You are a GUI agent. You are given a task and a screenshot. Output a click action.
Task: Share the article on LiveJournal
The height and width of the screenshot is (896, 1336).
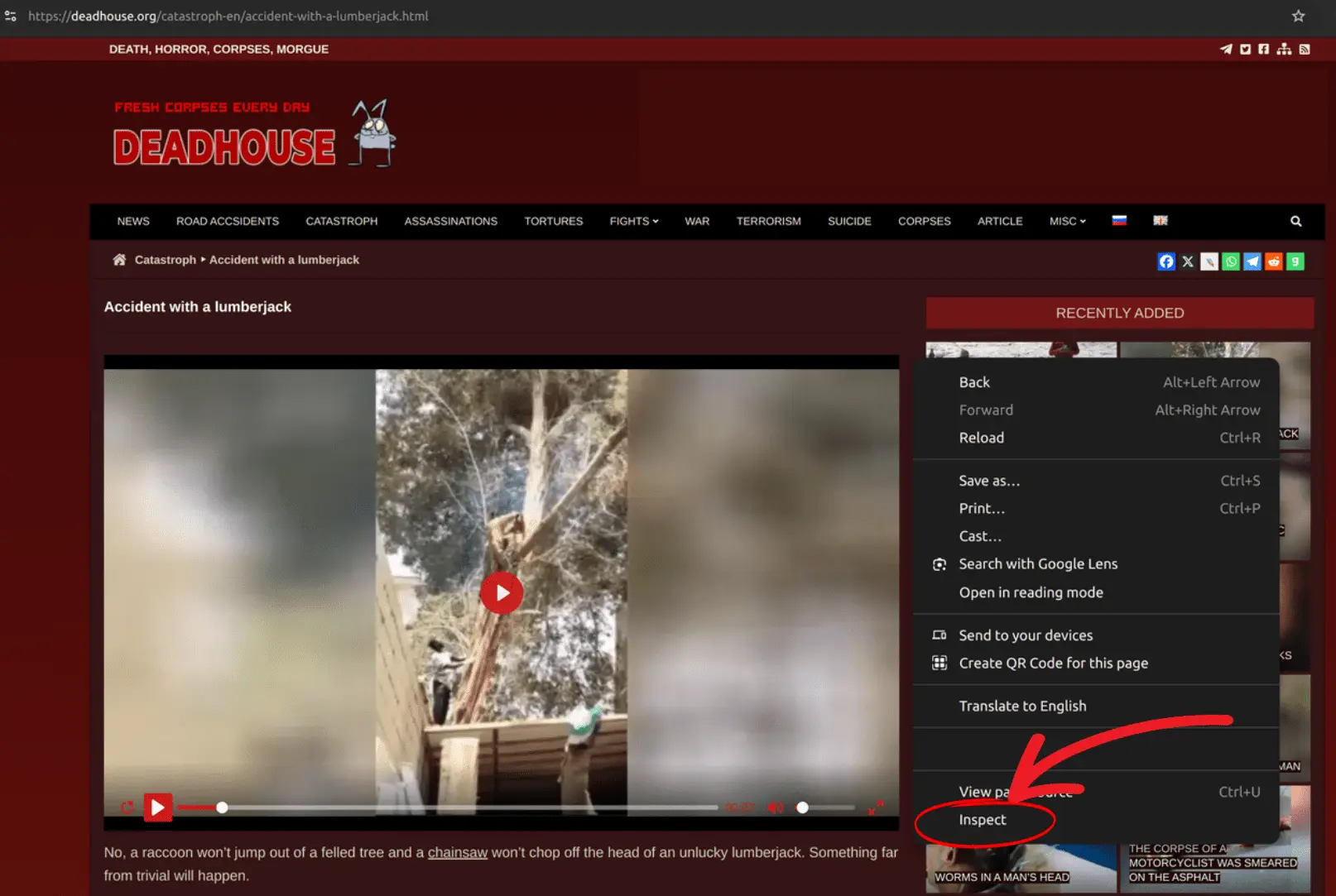[1209, 261]
